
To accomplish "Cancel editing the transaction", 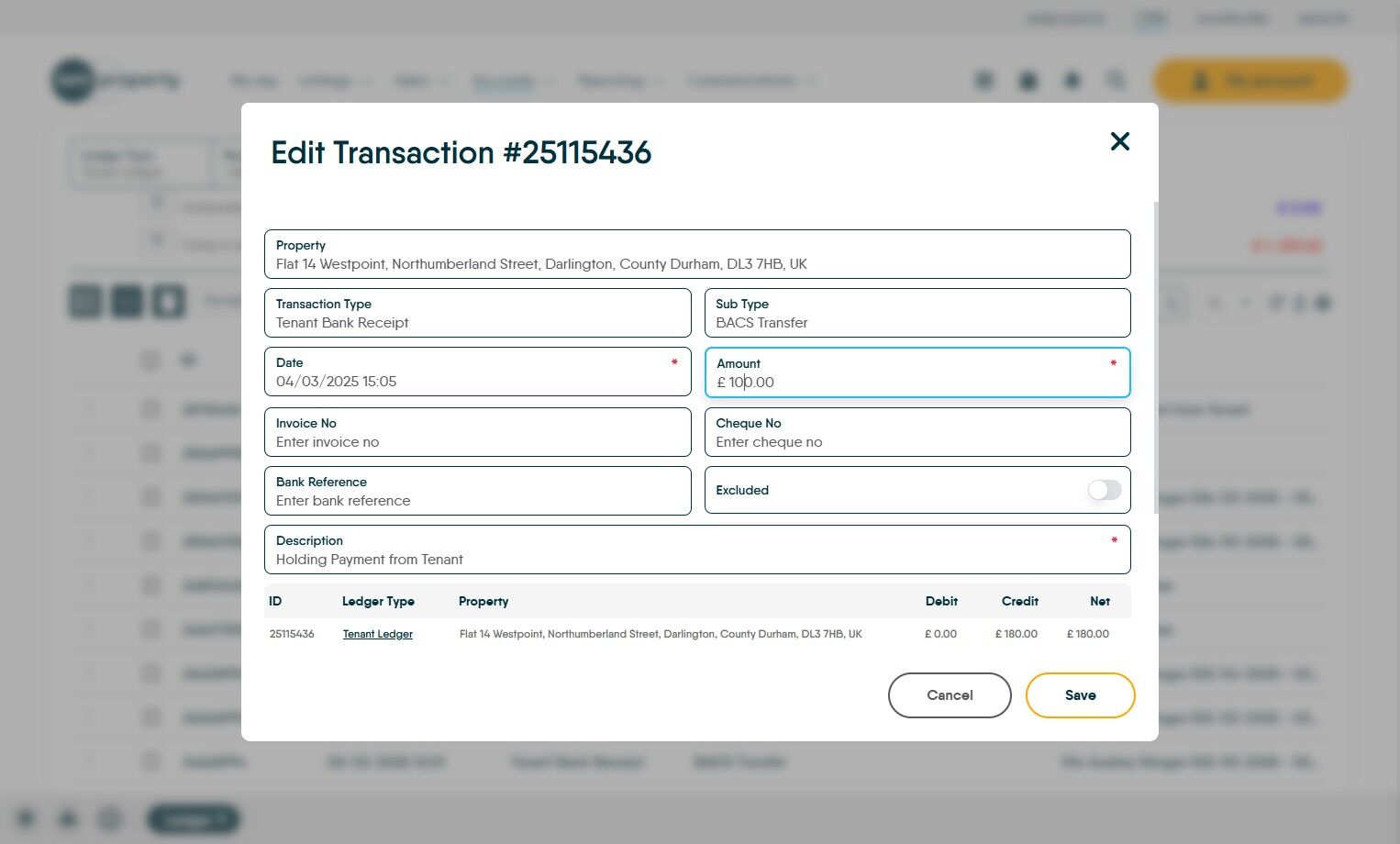I will point(950,695).
